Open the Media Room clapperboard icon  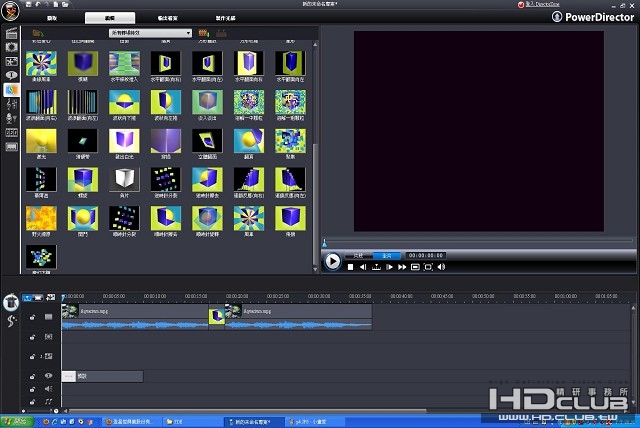(11, 33)
